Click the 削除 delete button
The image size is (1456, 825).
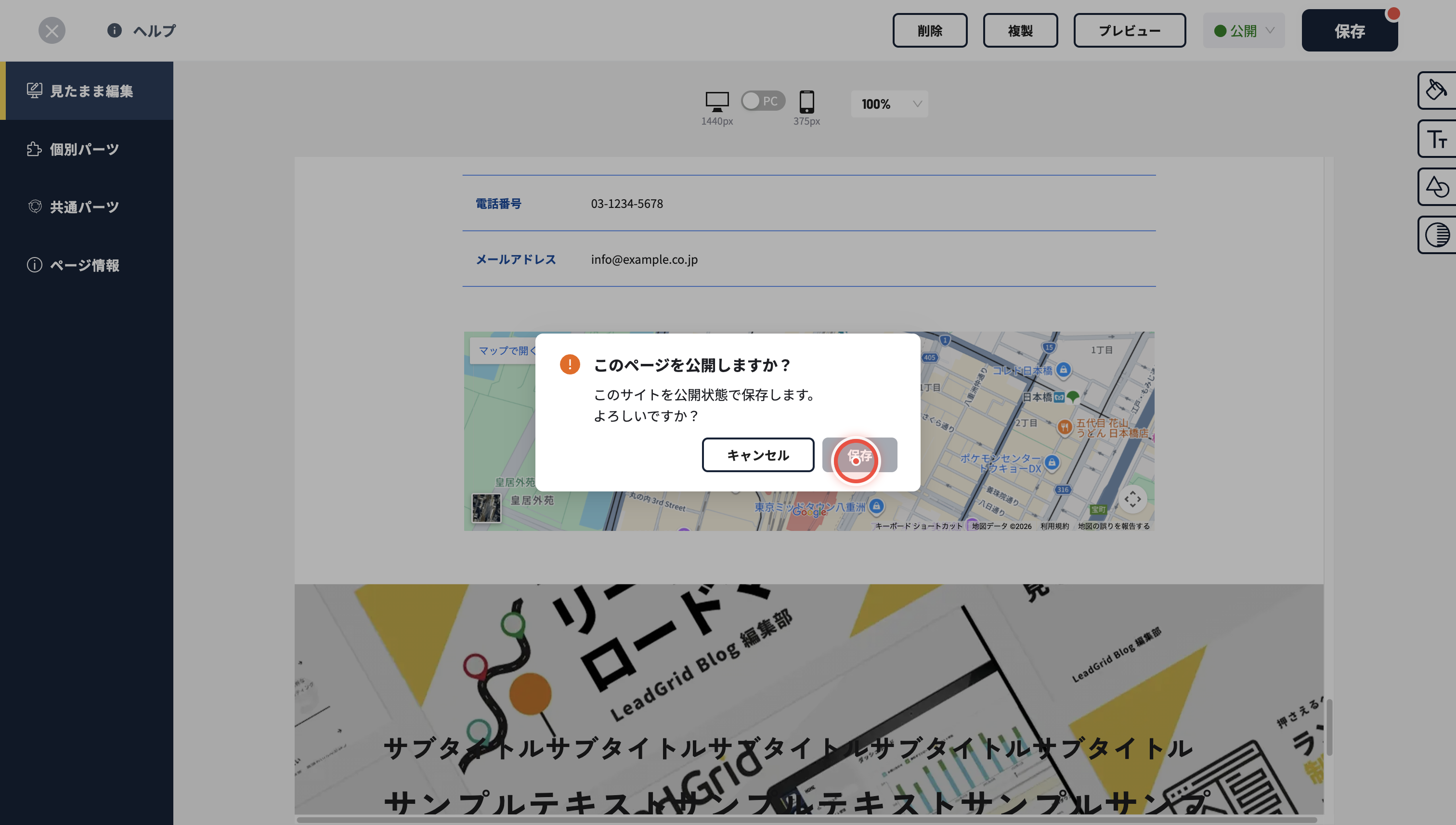click(929, 31)
